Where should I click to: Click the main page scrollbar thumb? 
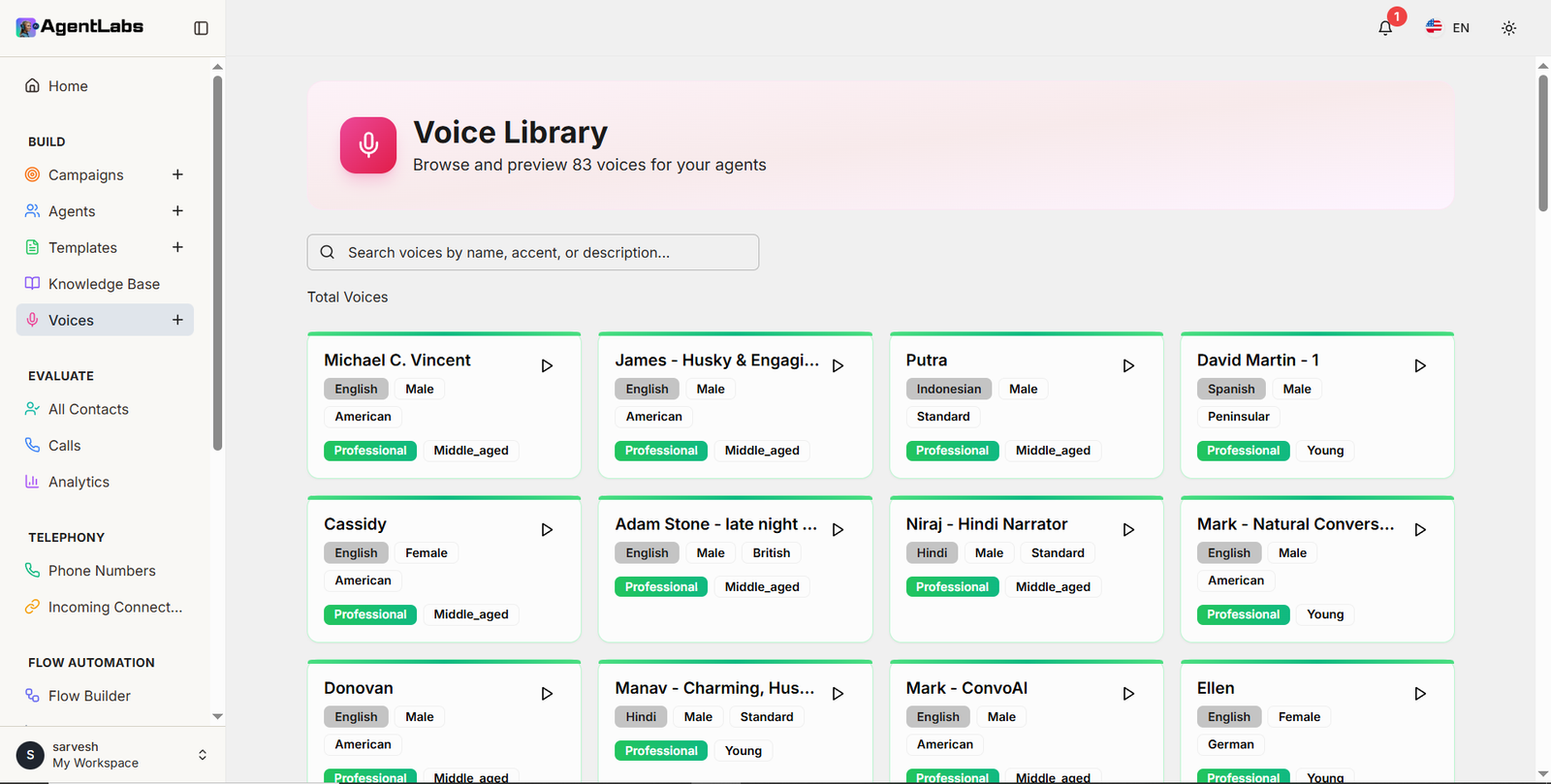click(1543, 142)
